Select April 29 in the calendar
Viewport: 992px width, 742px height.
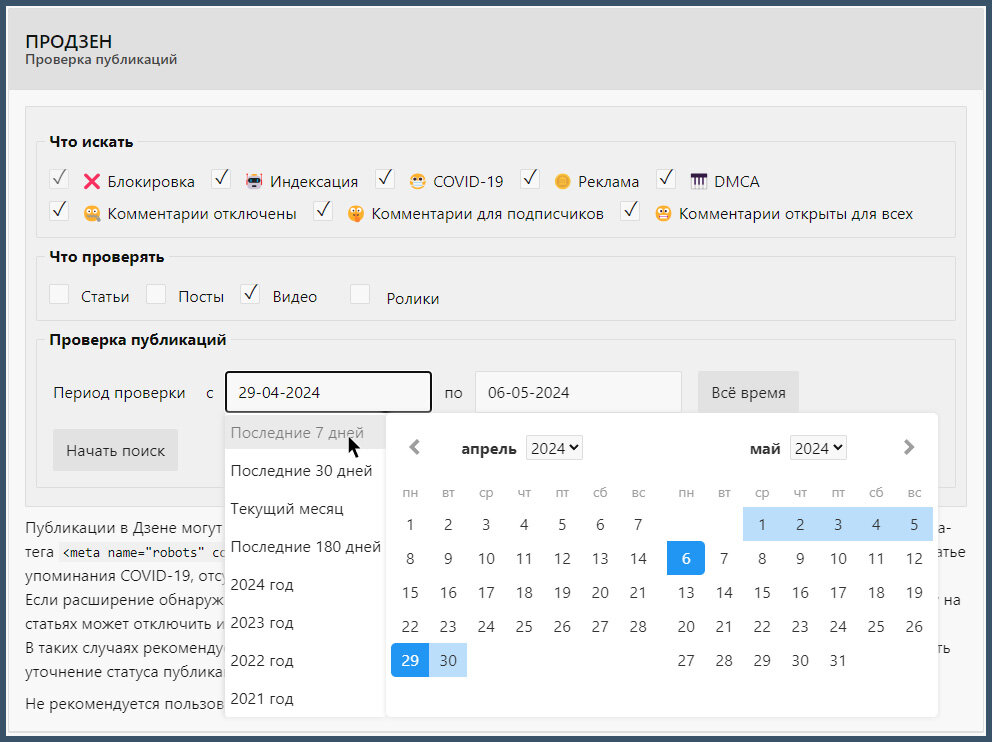(410, 660)
